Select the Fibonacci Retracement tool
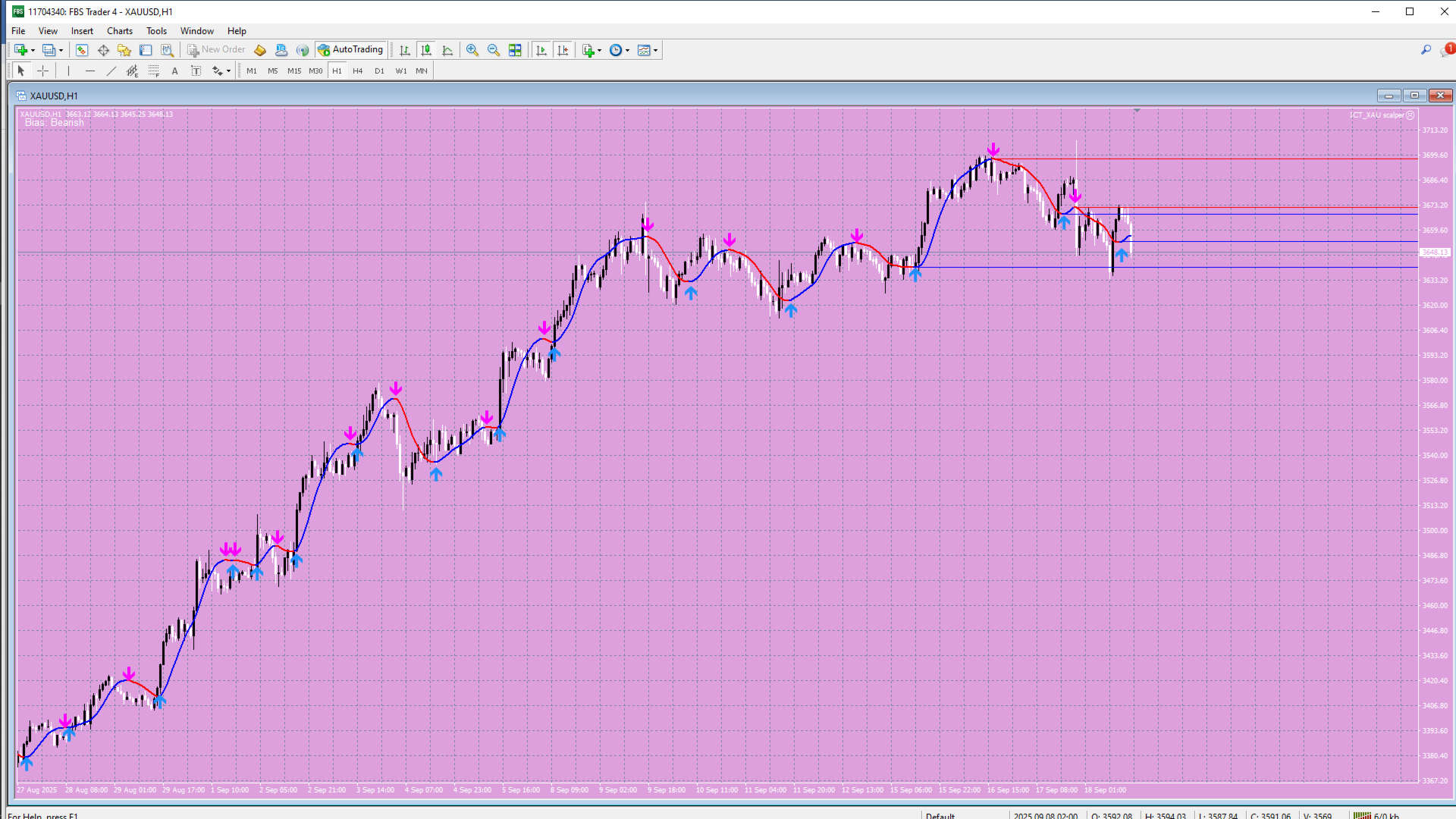This screenshot has width=1456, height=819. pyautogui.click(x=154, y=71)
